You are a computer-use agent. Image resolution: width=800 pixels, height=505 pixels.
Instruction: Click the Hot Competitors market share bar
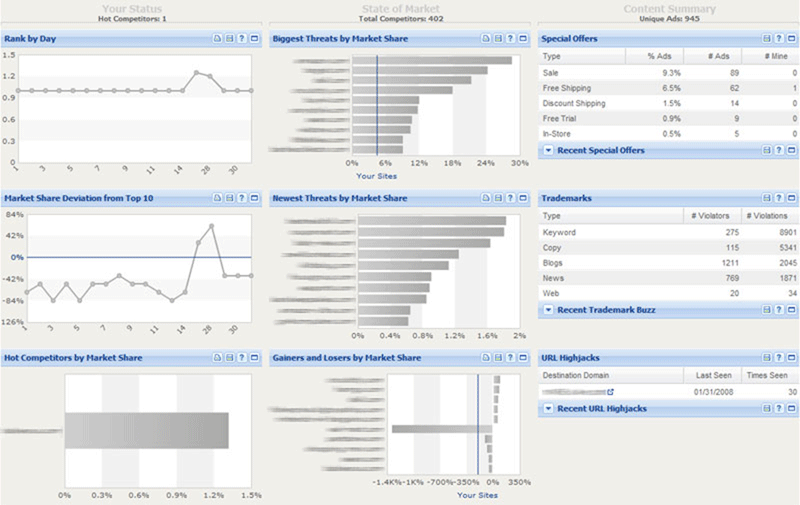(x=146, y=430)
